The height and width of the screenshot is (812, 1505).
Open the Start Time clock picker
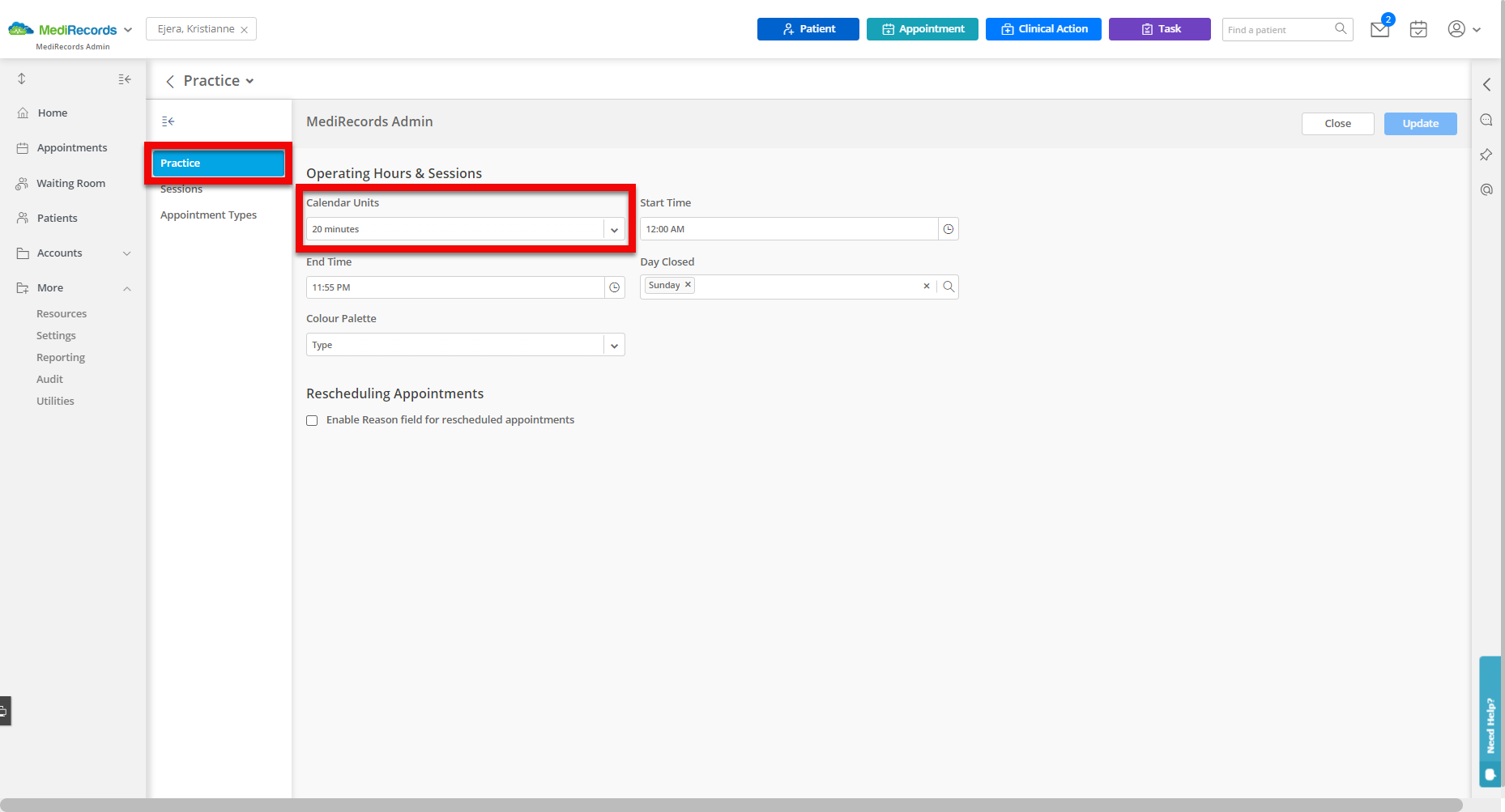[x=949, y=229]
